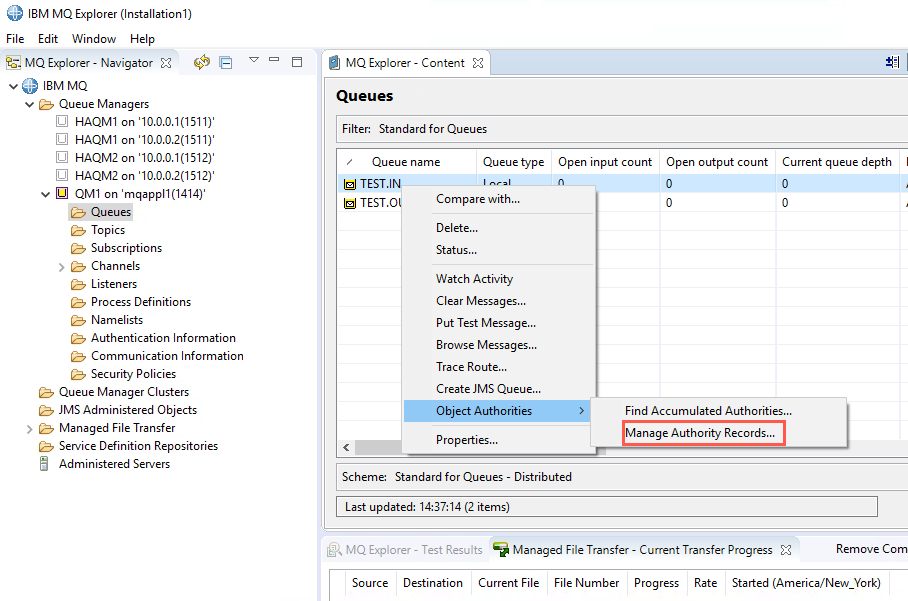Sort by Queue type column header

pos(513,162)
